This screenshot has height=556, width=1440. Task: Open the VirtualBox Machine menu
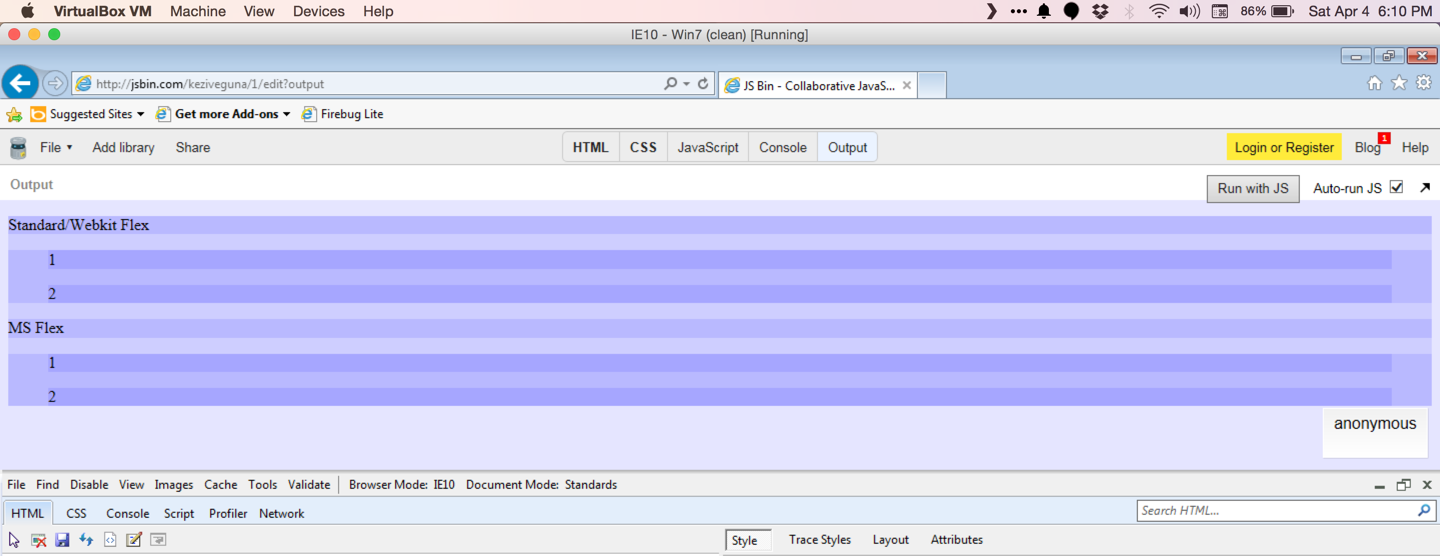[198, 11]
